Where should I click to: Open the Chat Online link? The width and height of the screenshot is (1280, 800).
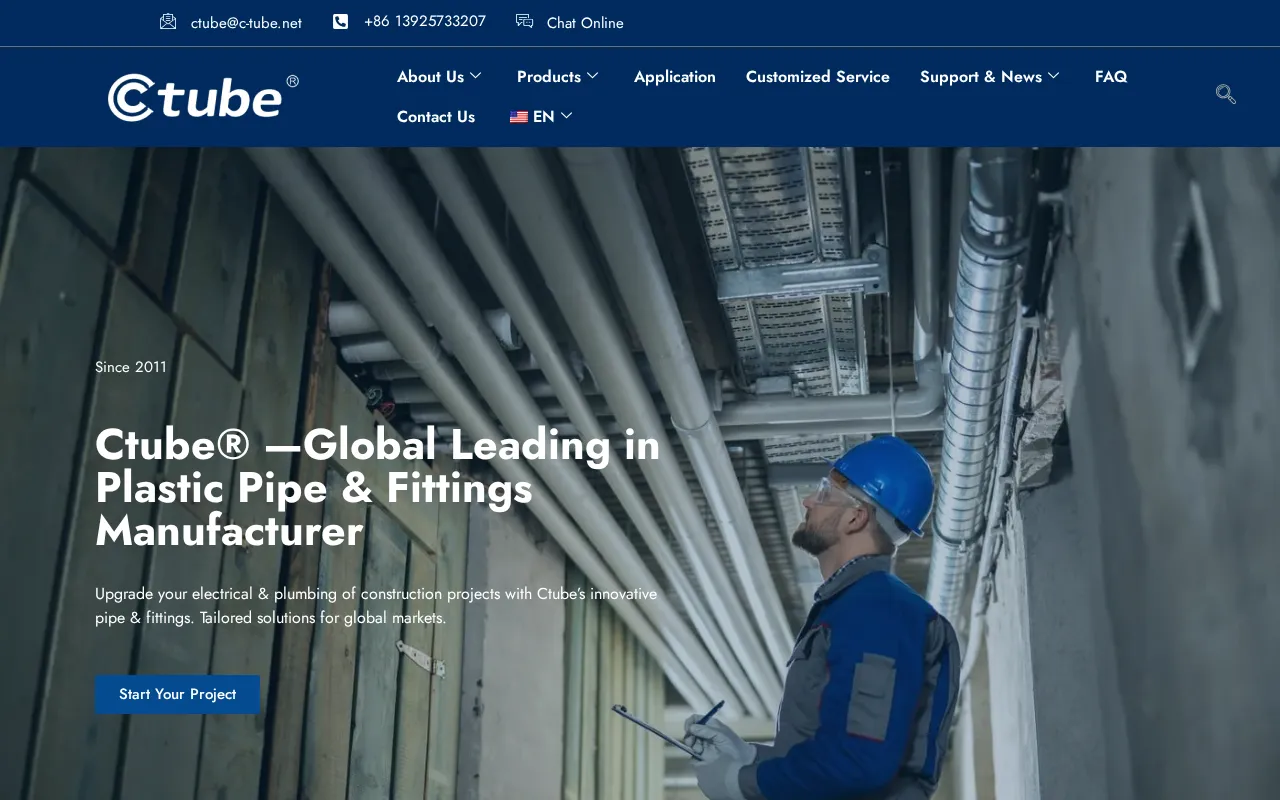click(585, 23)
